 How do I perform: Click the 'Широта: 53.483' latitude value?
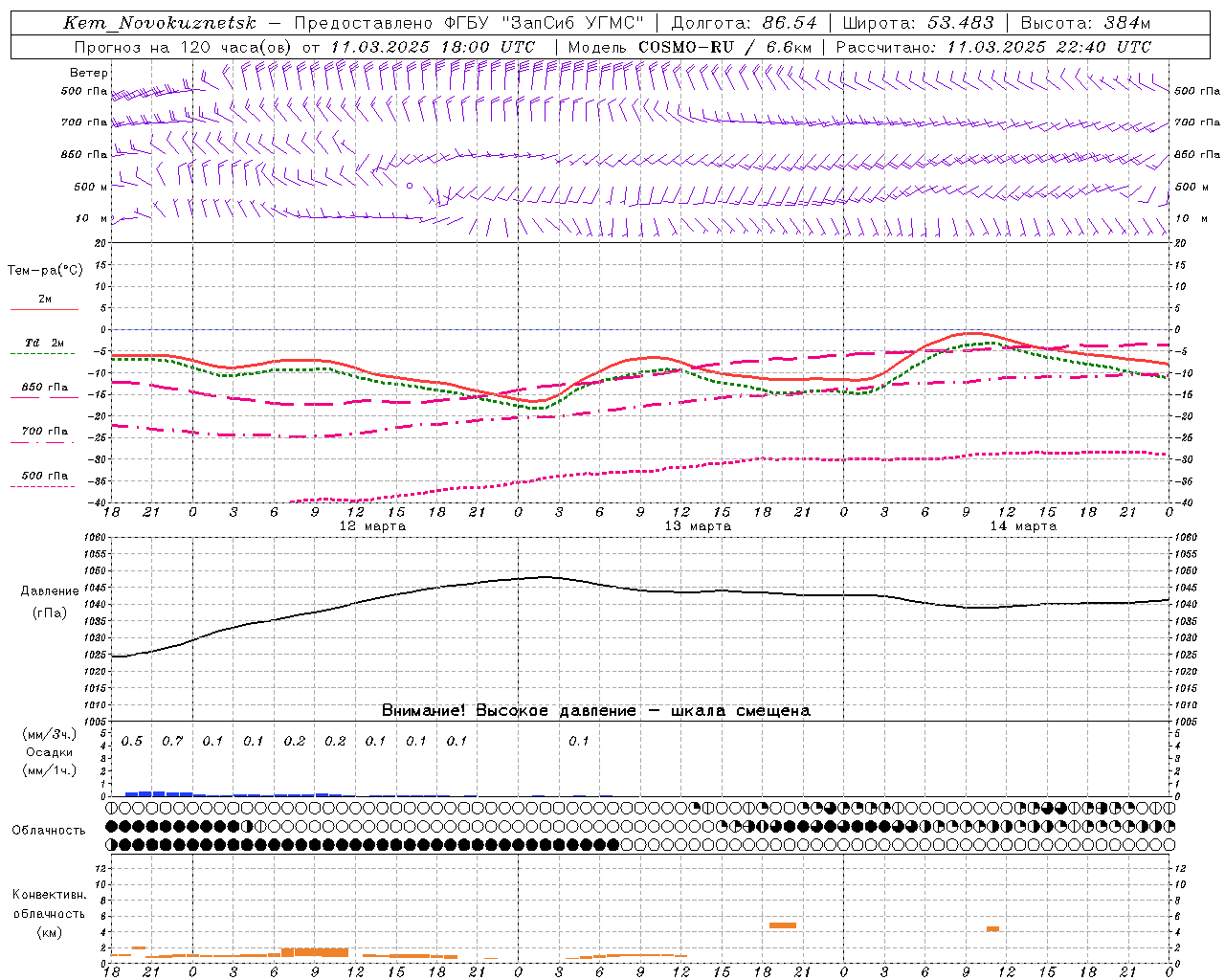coord(918,23)
